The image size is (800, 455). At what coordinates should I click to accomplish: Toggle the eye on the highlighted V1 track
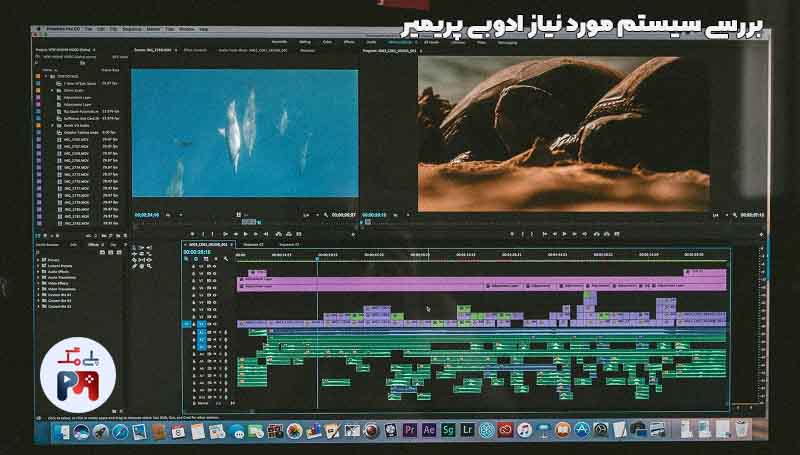click(215, 324)
